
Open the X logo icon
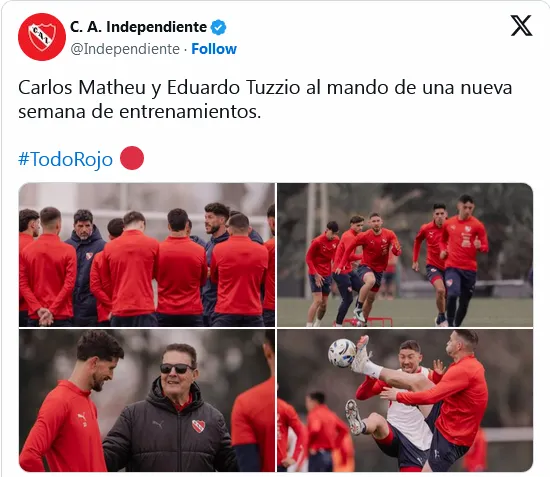point(521,26)
